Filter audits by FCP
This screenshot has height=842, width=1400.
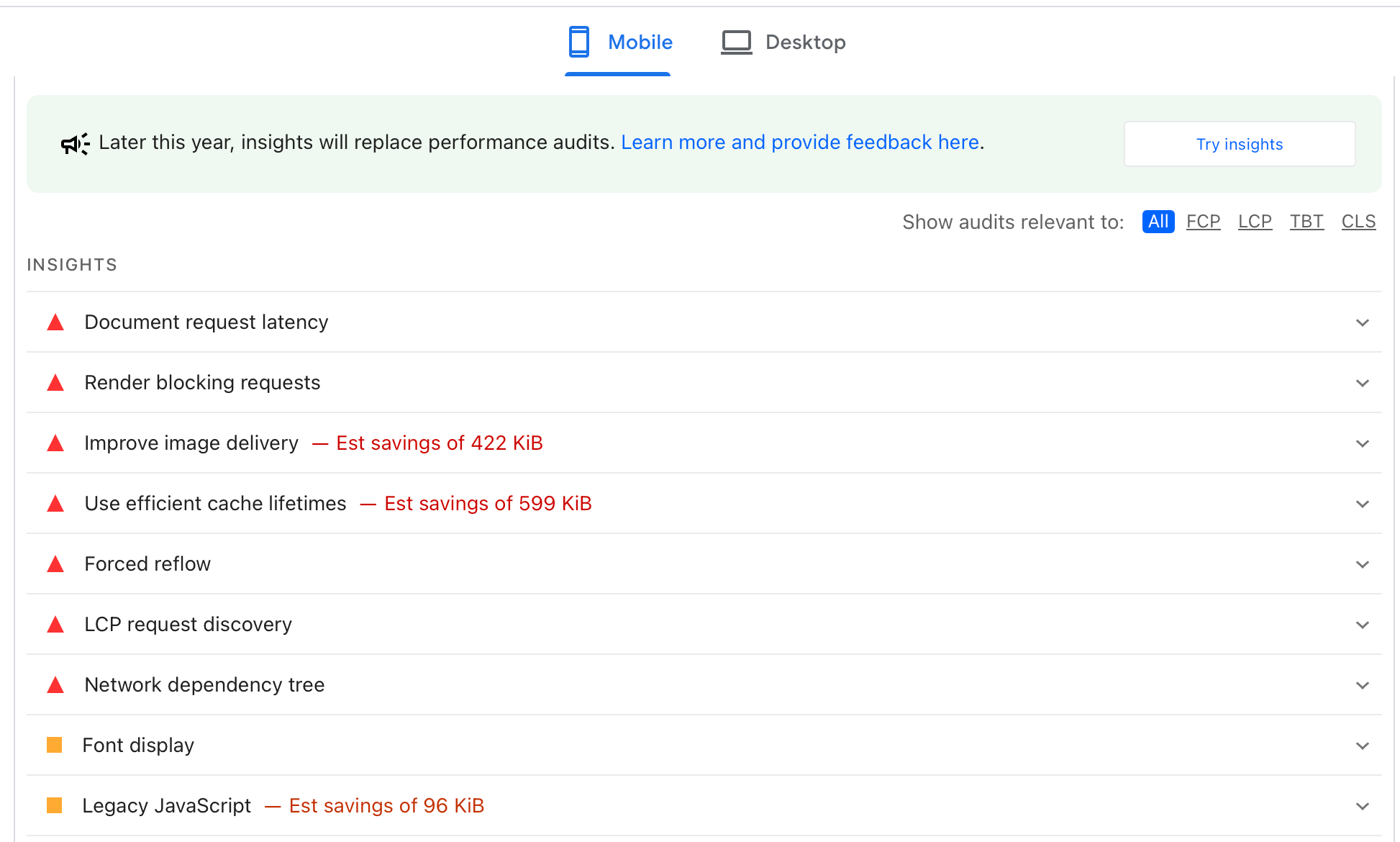[1204, 222]
